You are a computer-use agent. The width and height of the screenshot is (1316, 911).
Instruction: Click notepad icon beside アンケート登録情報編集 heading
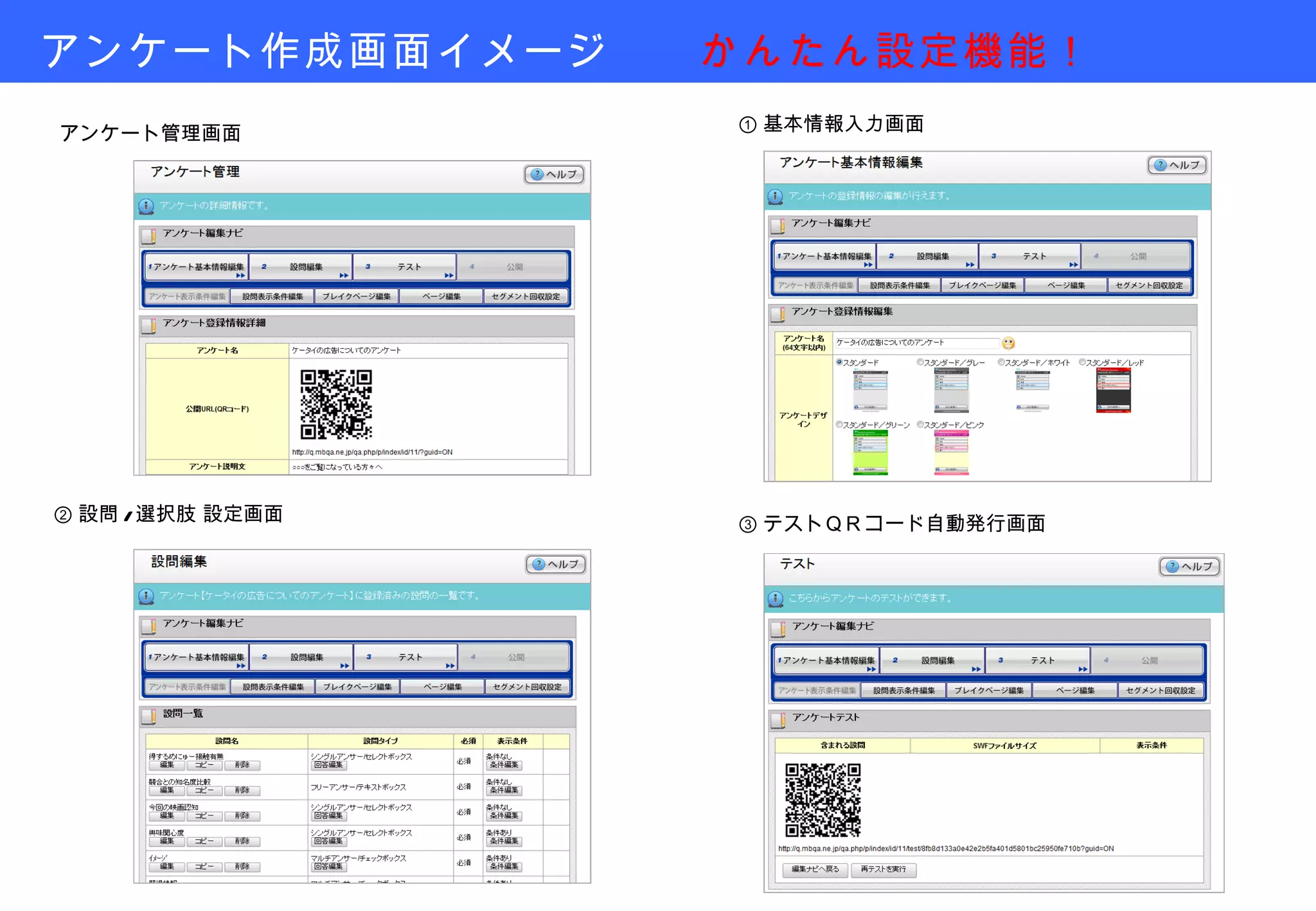pos(778,314)
